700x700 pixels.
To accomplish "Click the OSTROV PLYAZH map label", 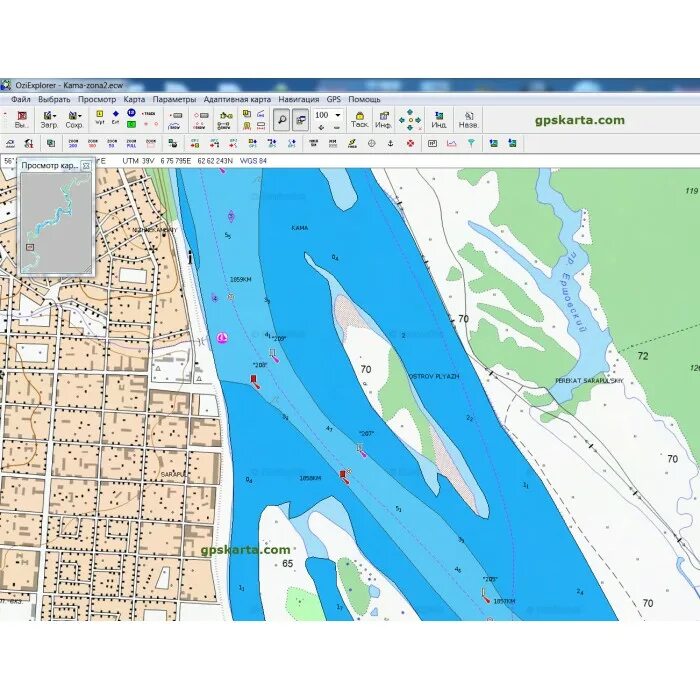I will [x=434, y=376].
